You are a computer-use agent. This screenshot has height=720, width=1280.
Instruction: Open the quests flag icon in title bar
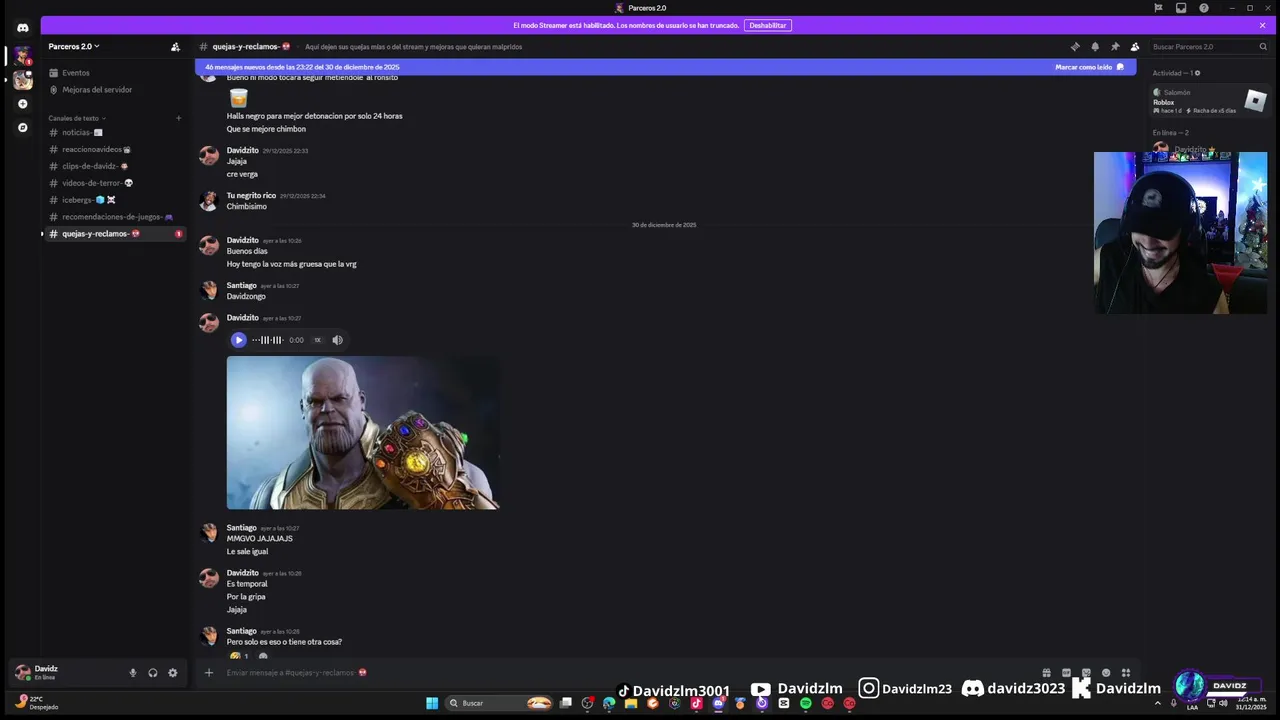pyautogui.click(x=1158, y=8)
